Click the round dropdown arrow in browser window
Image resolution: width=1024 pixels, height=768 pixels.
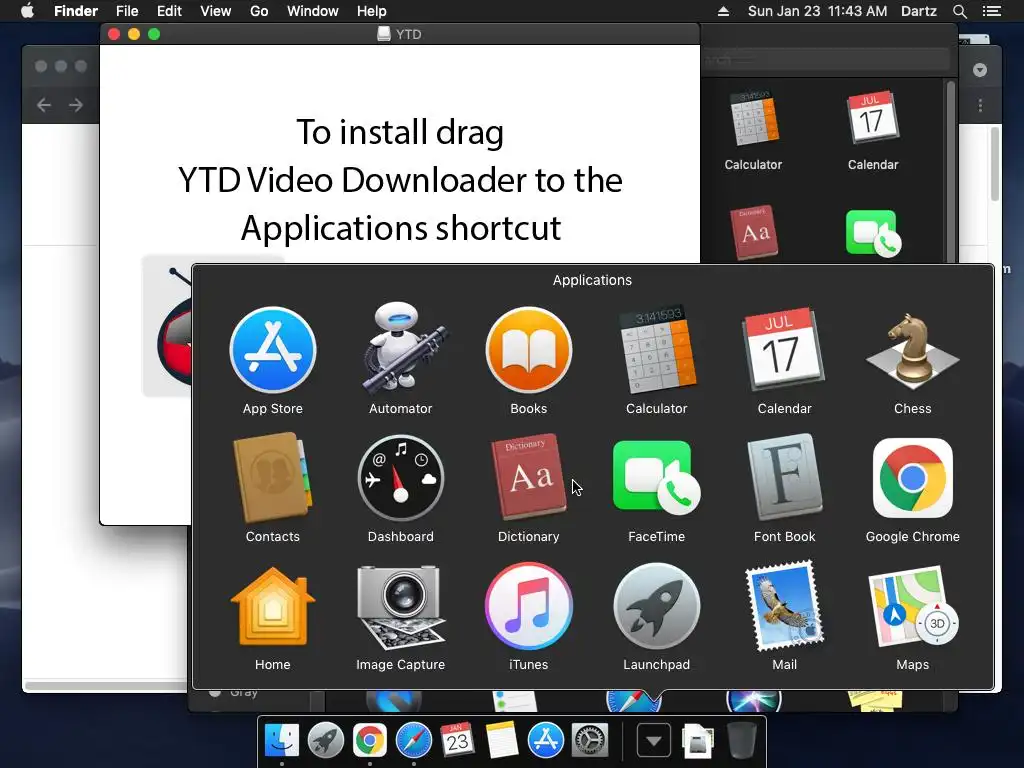coord(980,70)
